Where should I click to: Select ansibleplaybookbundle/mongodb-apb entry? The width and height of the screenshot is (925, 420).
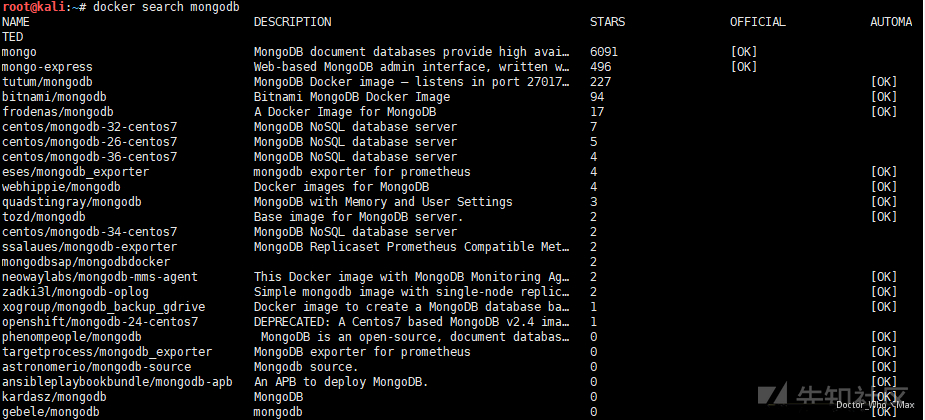117,382
